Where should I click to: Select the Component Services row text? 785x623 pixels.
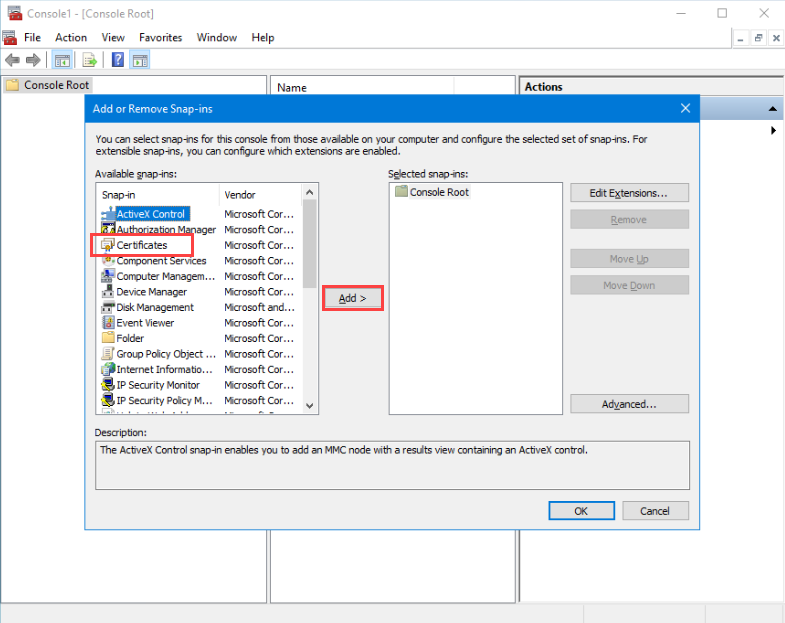pyautogui.click(x=161, y=261)
